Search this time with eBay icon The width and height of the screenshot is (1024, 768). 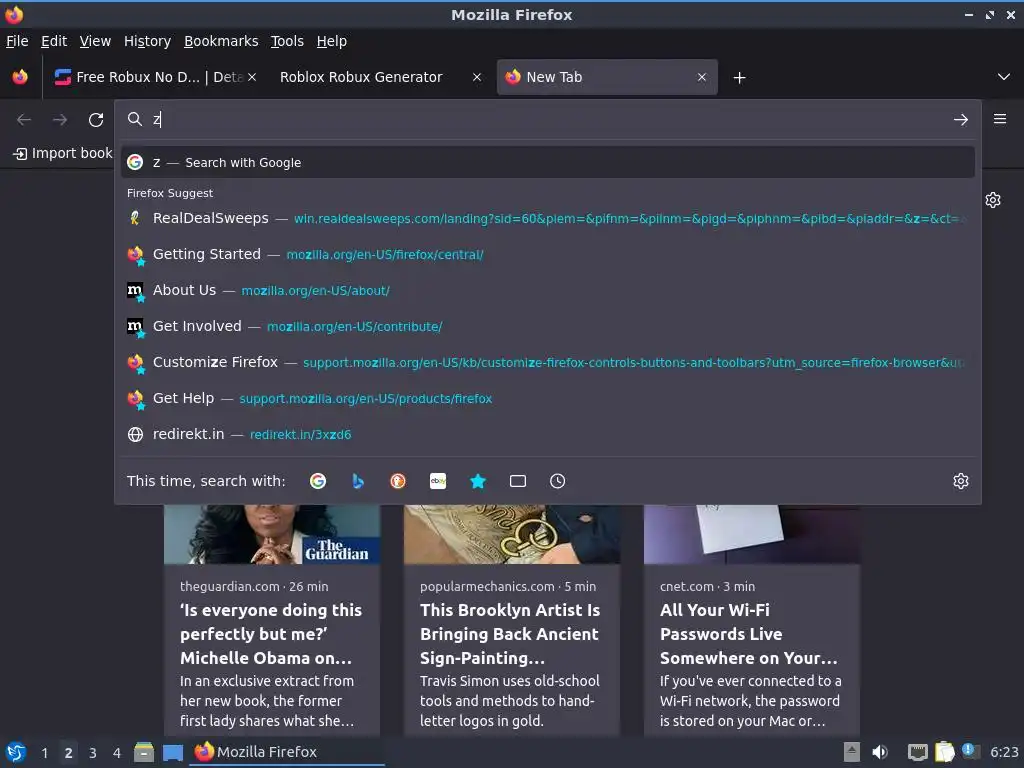[438, 481]
